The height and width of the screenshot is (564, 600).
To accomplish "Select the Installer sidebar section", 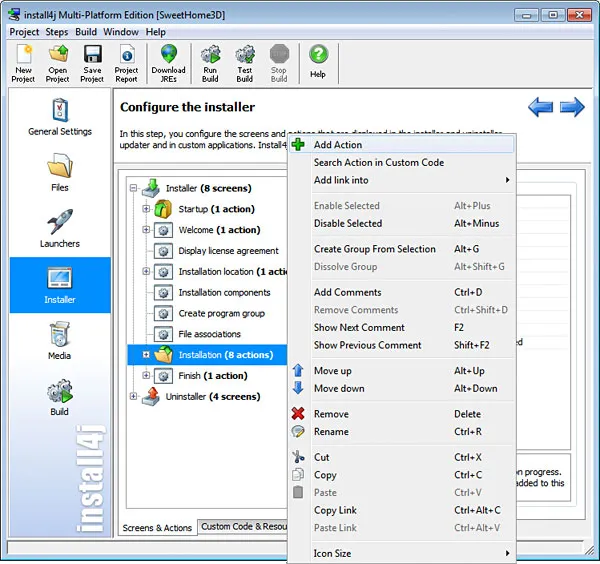I will pyautogui.click(x=60, y=285).
